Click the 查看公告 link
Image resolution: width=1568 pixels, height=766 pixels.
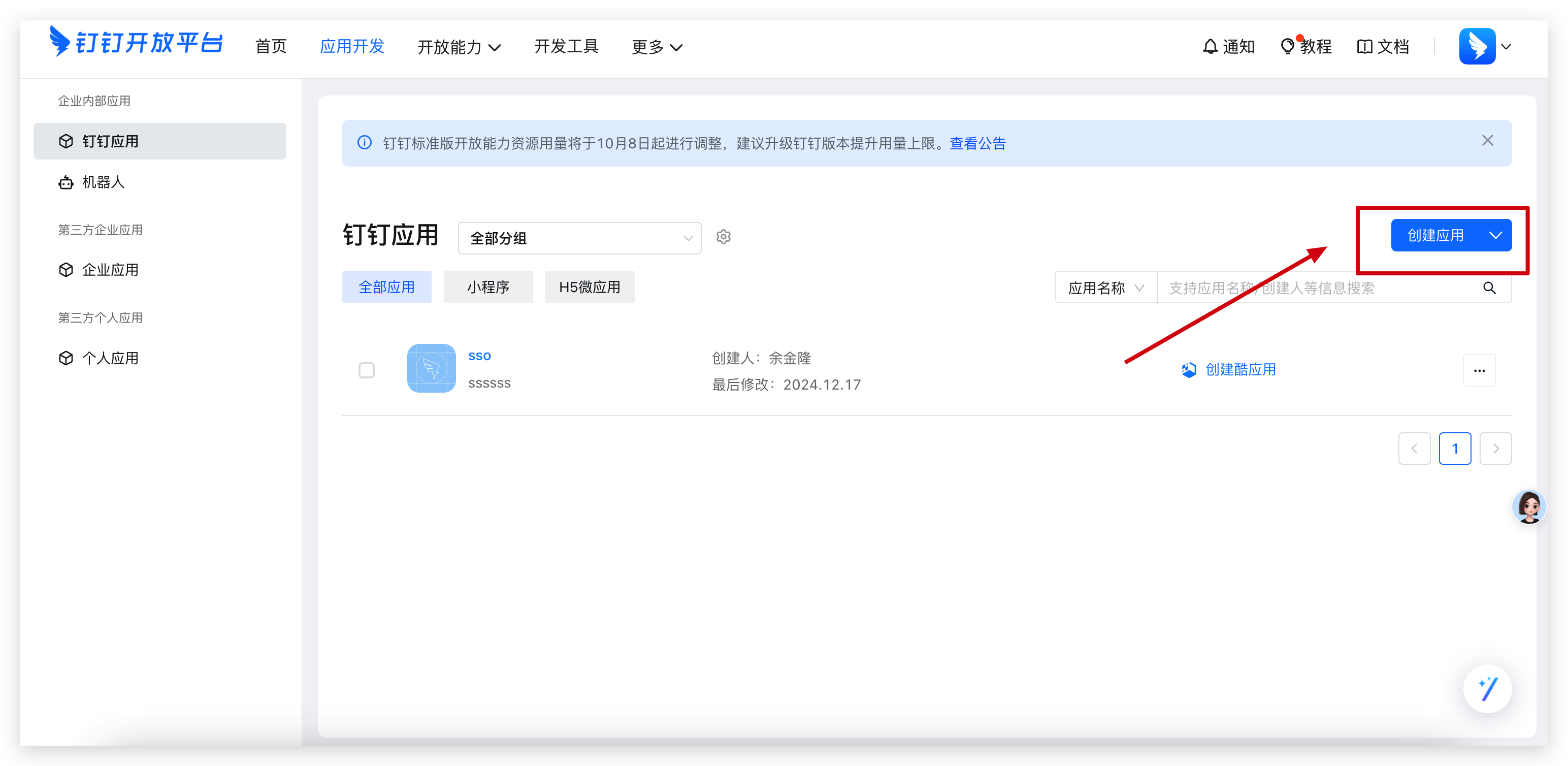coord(977,144)
